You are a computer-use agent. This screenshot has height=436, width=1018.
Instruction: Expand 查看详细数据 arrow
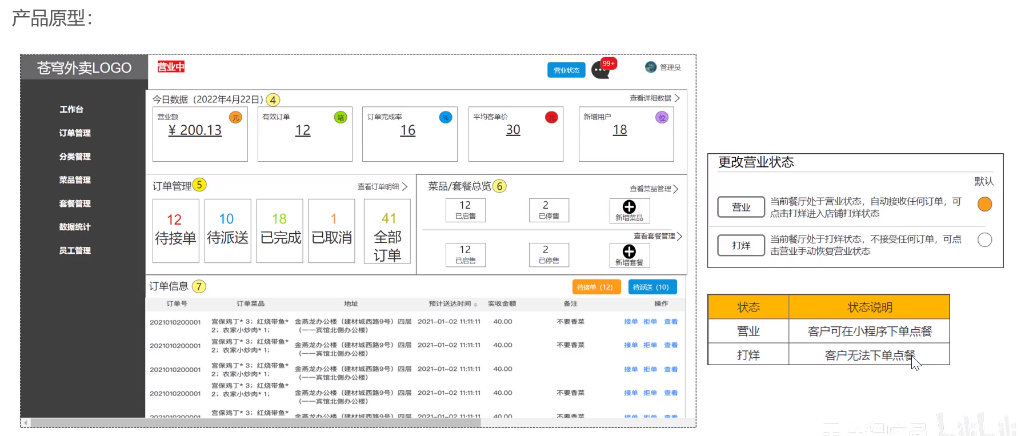pyautogui.click(x=677, y=98)
